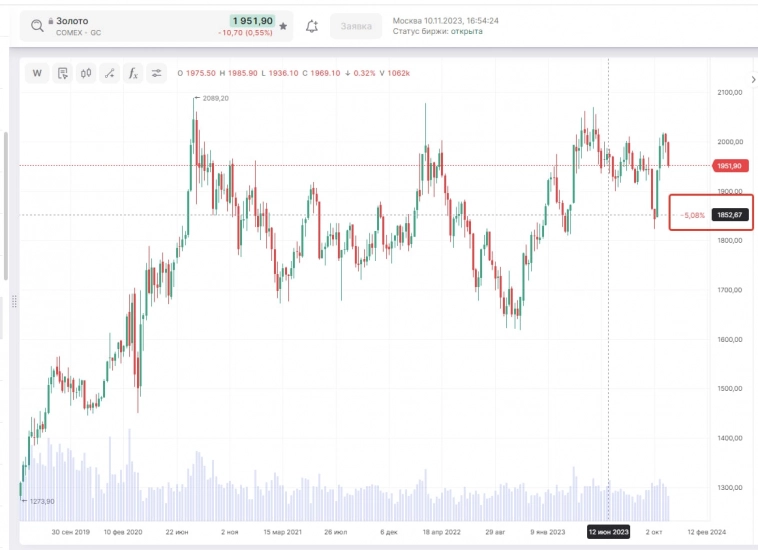Open the W weekly timeframe selector
The width and height of the screenshot is (758, 550).
pyautogui.click(x=38, y=73)
